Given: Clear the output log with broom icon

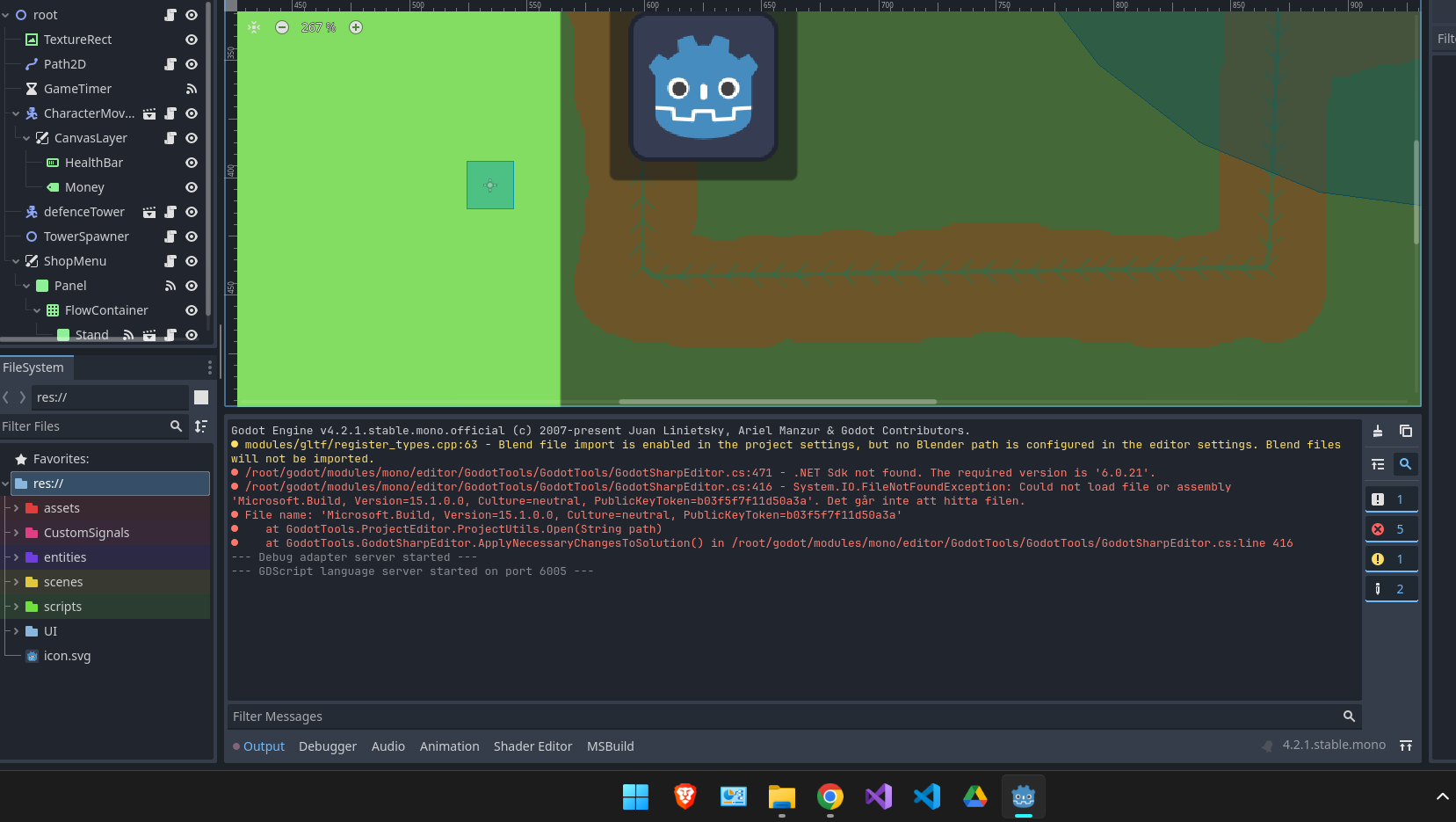Looking at the screenshot, I should coord(1378,431).
